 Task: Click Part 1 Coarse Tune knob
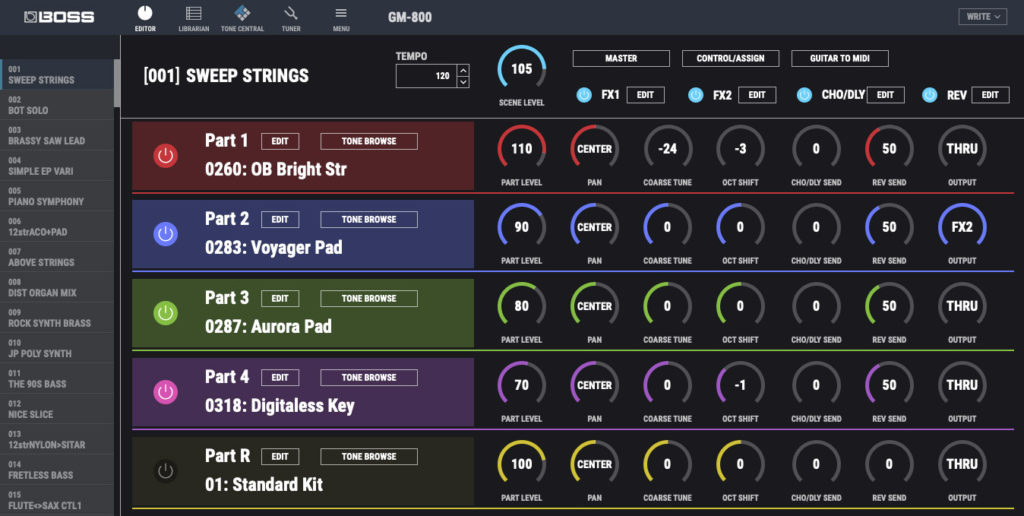coord(667,149)
